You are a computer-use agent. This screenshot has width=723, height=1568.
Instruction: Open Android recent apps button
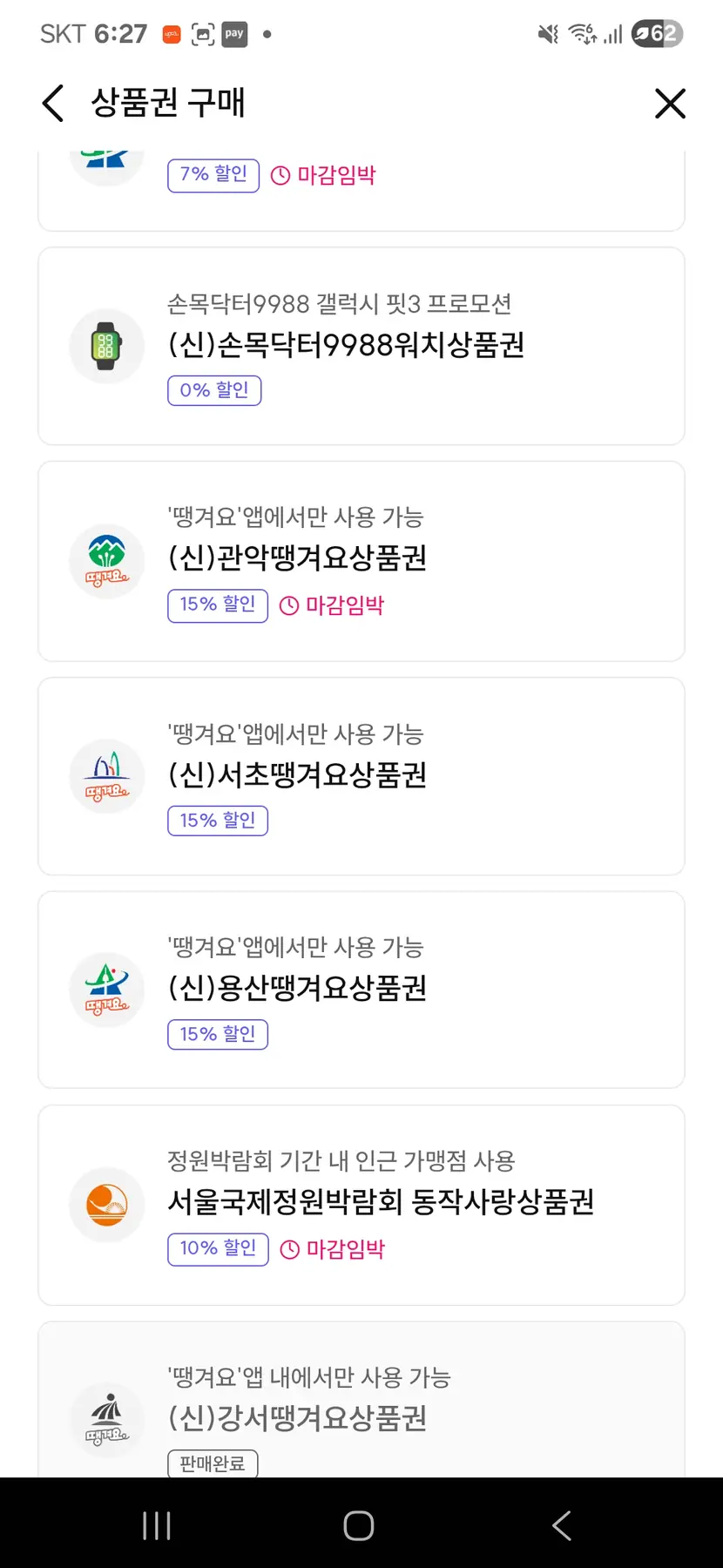(157, 1525)
